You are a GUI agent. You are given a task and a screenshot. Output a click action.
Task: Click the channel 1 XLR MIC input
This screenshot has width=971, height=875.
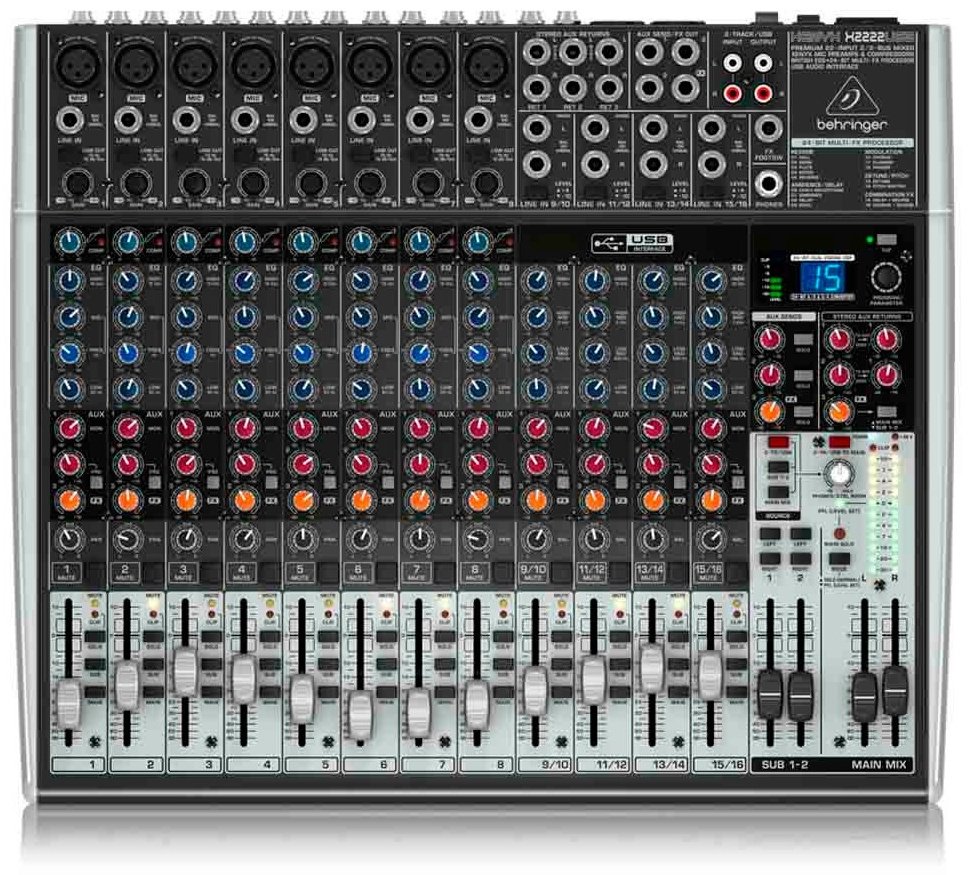79,66
